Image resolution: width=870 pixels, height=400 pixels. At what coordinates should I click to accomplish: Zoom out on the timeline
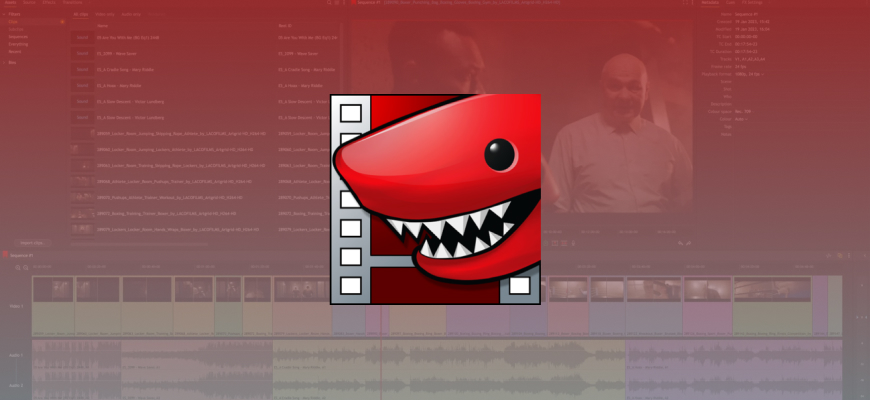(26, 267)
